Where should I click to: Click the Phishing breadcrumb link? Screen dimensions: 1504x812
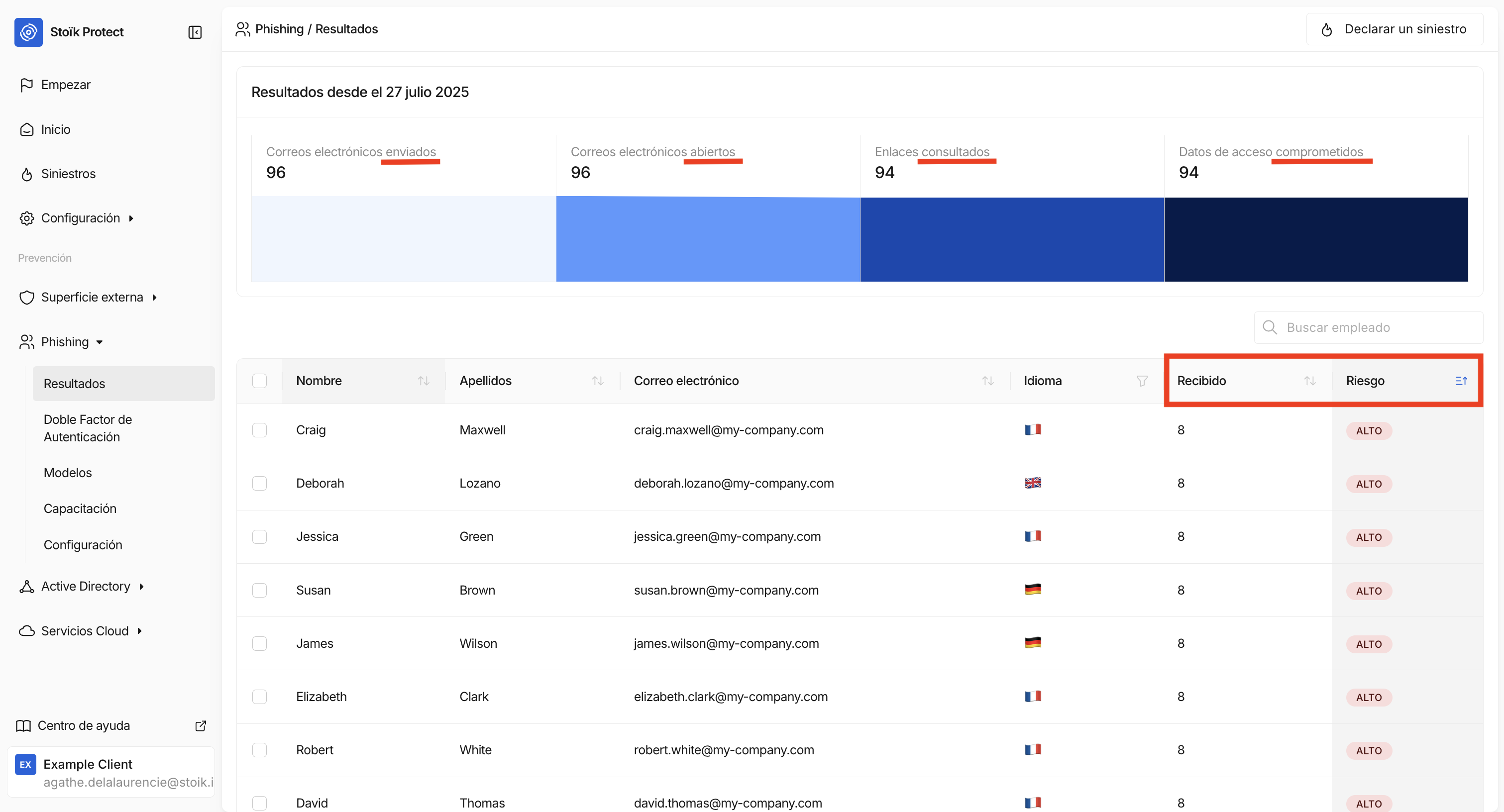click(279, 29)
